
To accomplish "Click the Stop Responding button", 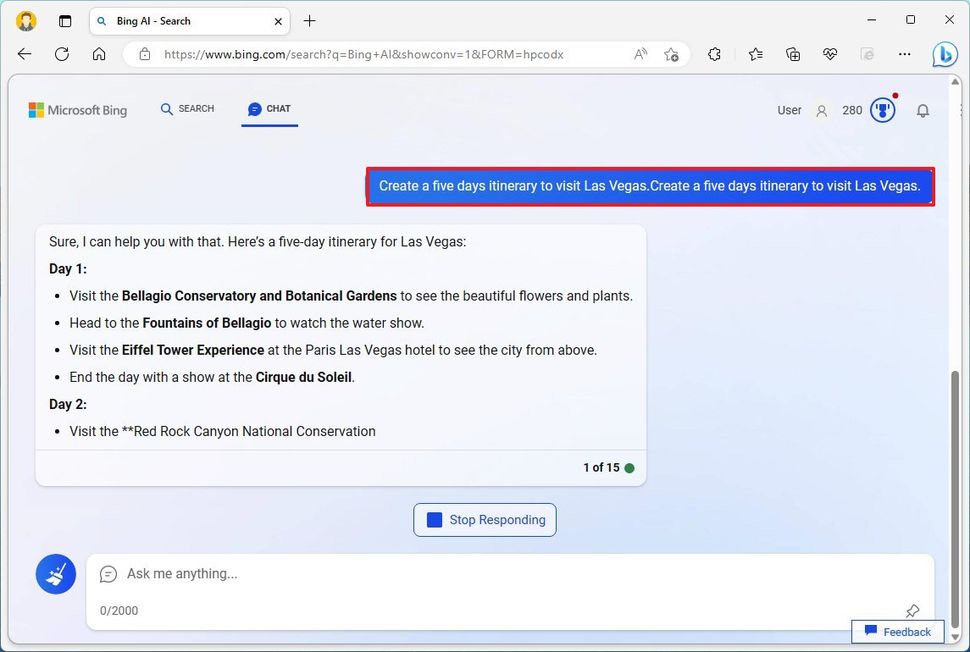I will 485,519.
